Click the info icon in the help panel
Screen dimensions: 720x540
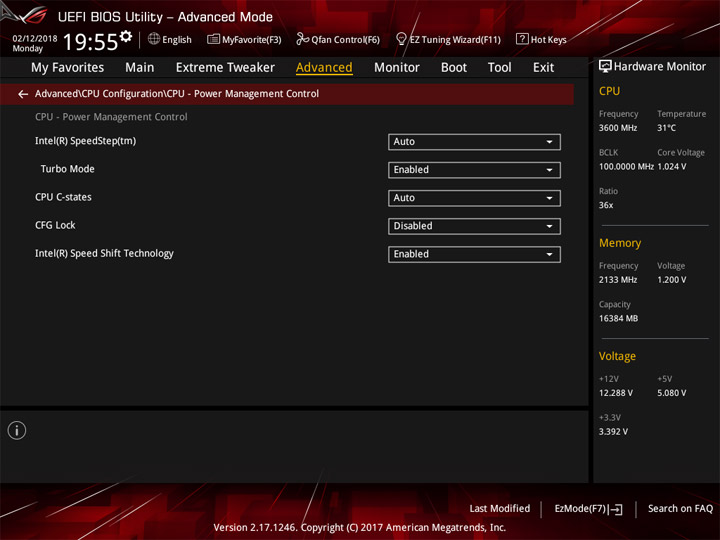pyautogui.click(x=17, y=430)
